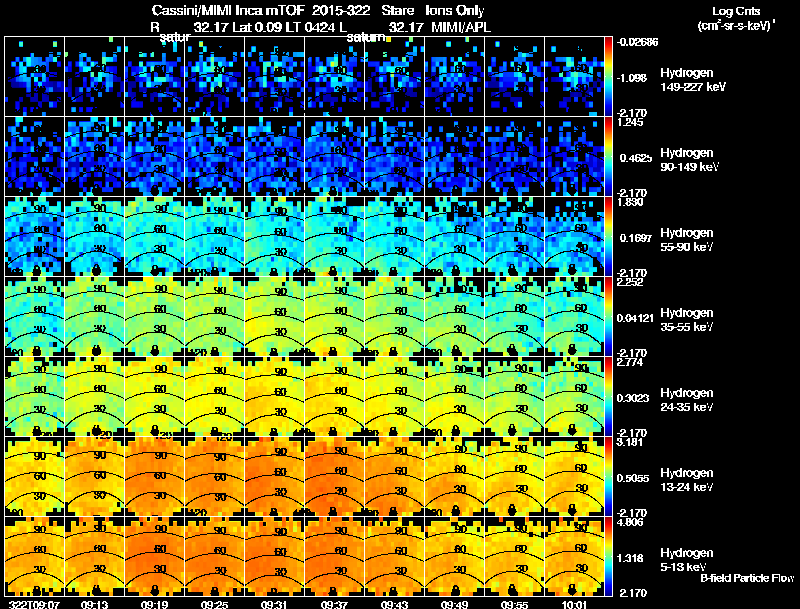Click the 'MIMI/APL' text in the header
Screen dimensions: 800x609
pos(461,27)
